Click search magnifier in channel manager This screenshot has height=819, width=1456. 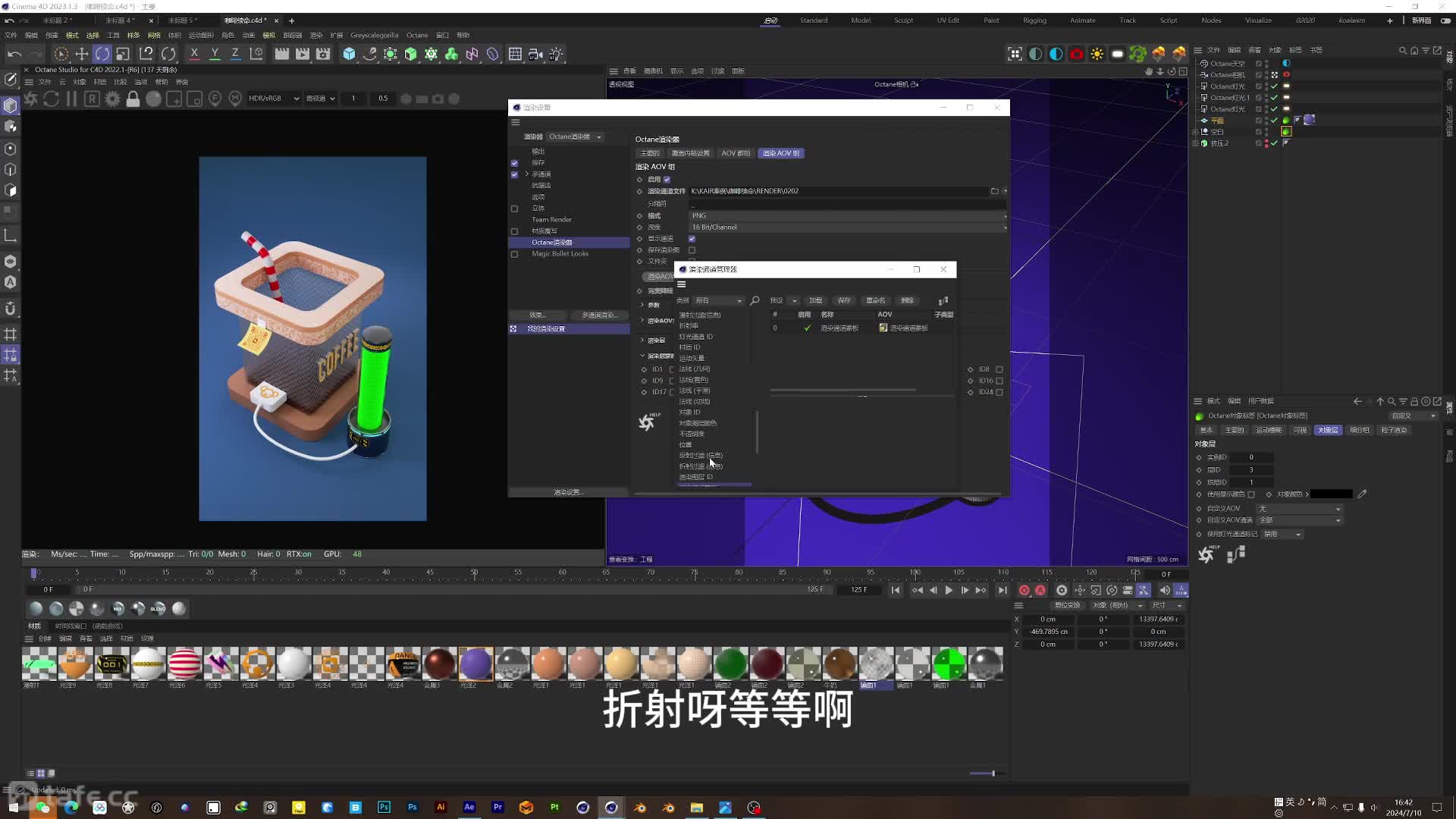(755, 301)
